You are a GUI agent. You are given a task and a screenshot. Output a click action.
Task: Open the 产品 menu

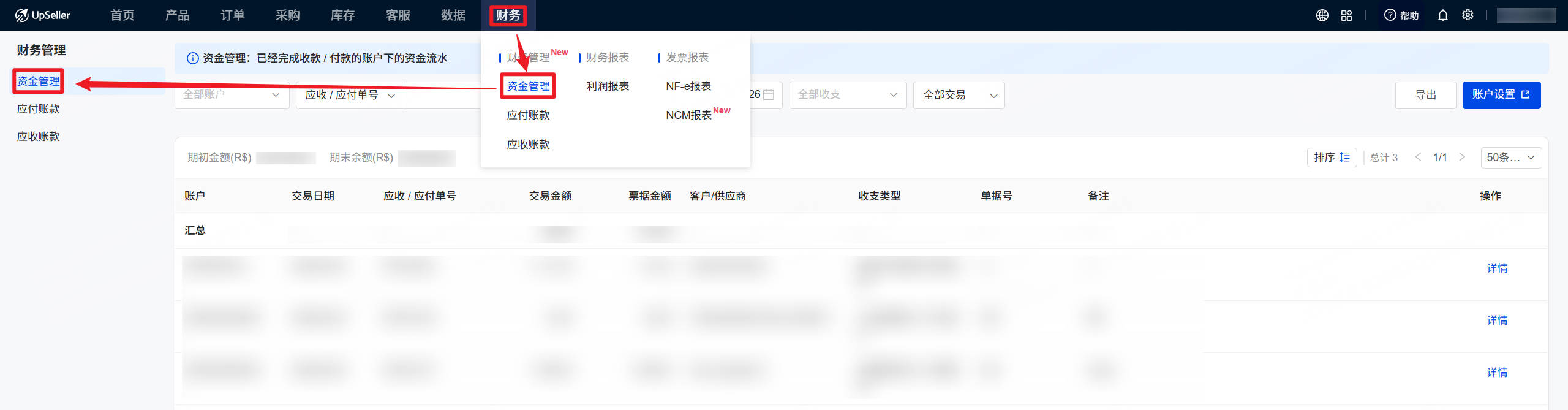tap(178, 15)
